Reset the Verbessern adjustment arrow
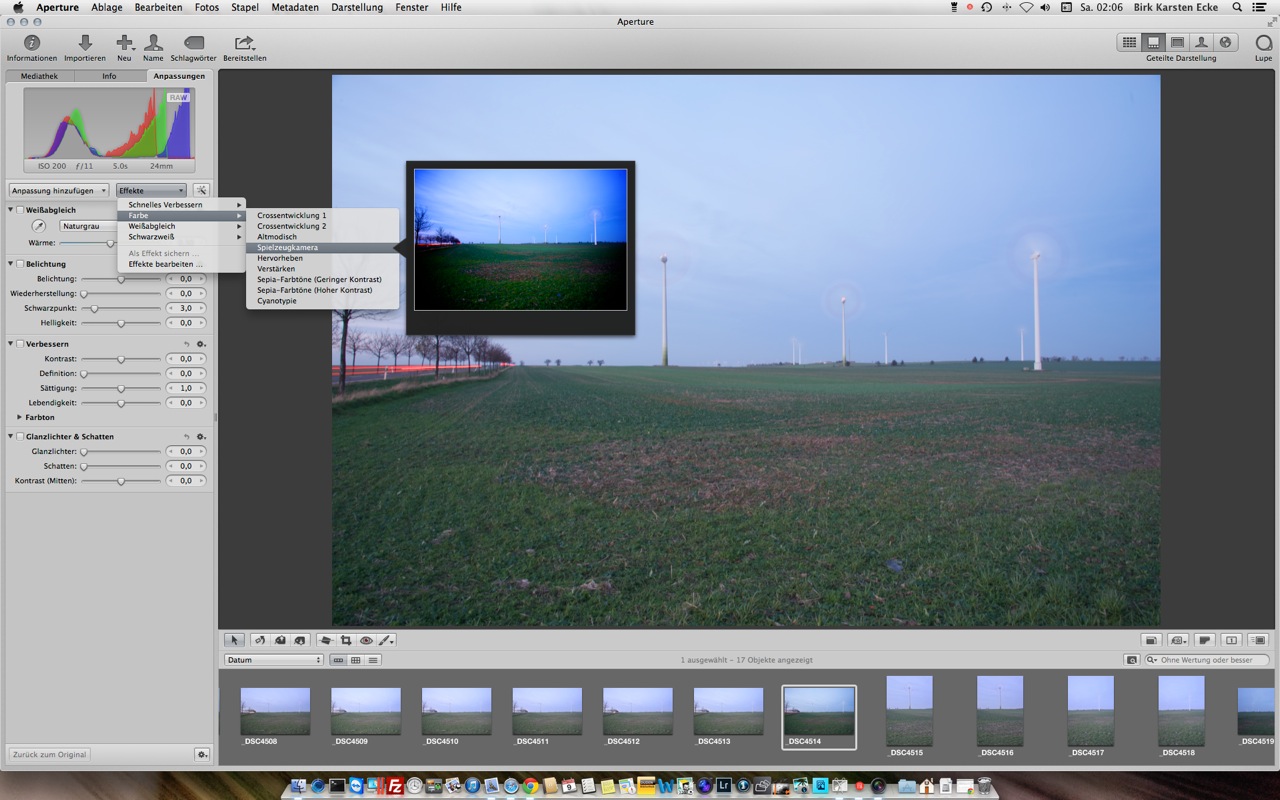 [x=186, y=344]
